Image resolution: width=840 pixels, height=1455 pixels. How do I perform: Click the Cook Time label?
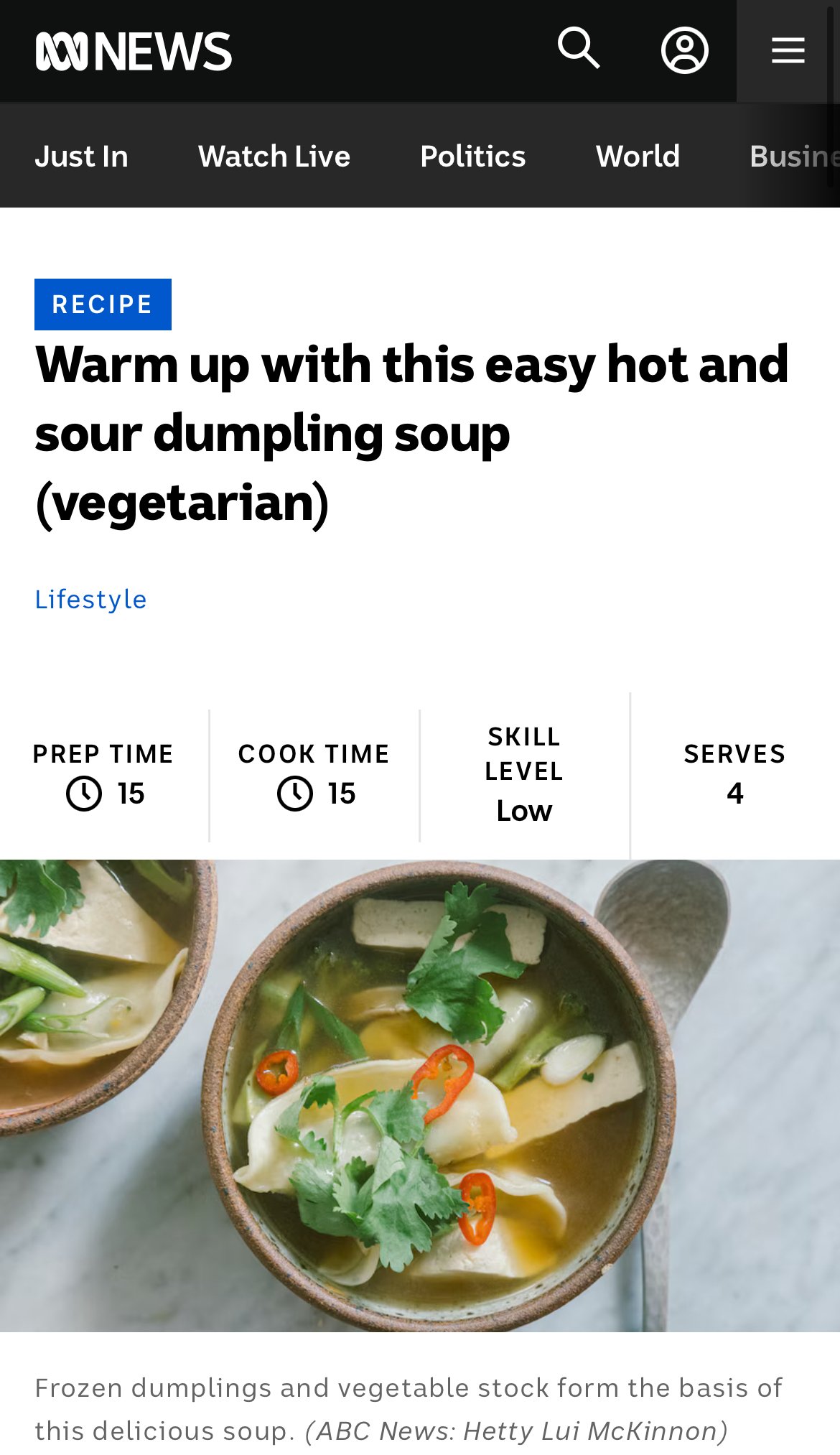point(314,754)
